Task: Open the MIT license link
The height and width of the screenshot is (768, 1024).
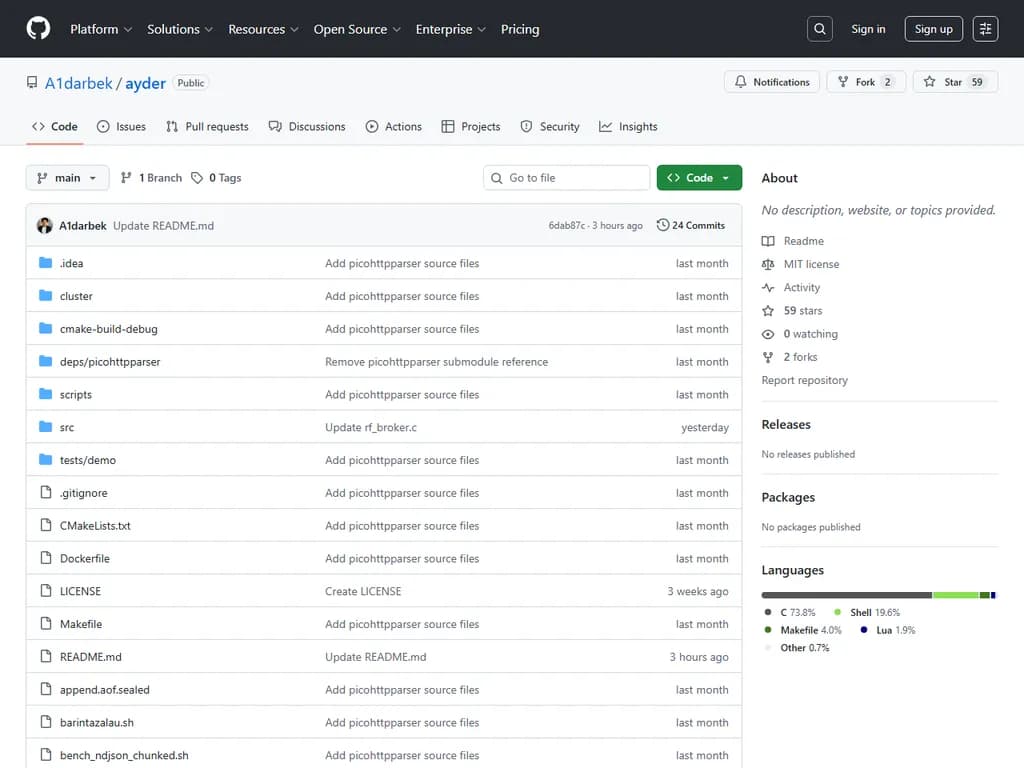Action: (811, 264)
